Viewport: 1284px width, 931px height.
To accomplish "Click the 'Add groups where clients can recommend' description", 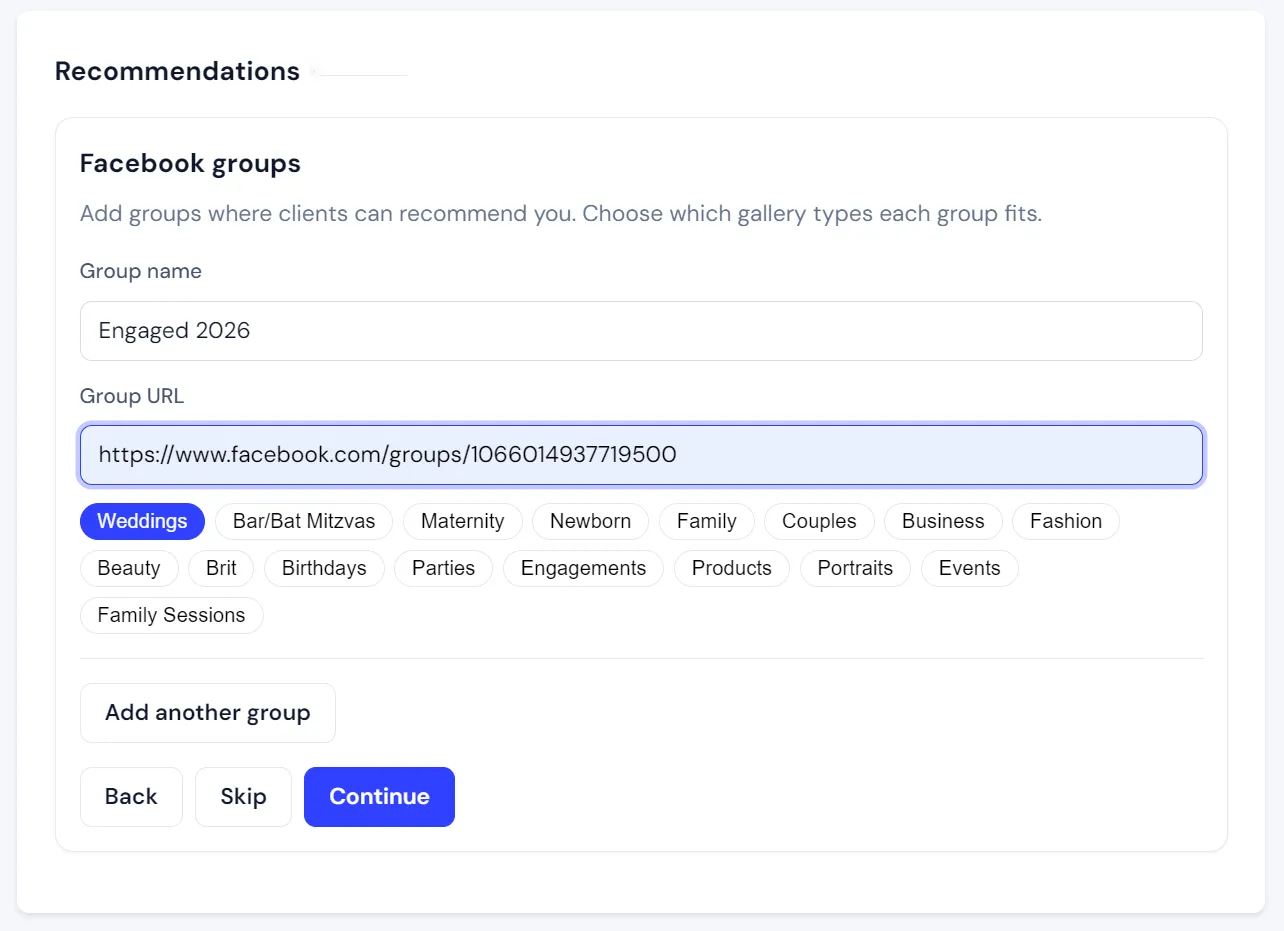I will tap(561, 214).
